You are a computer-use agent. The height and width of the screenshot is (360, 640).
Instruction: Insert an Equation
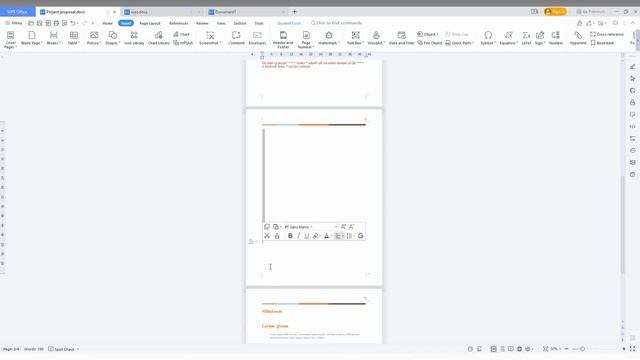509,38
